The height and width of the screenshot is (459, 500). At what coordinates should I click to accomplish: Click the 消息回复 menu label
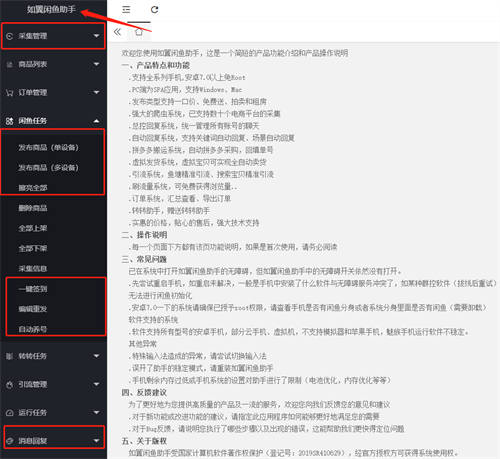coord(33,441)
